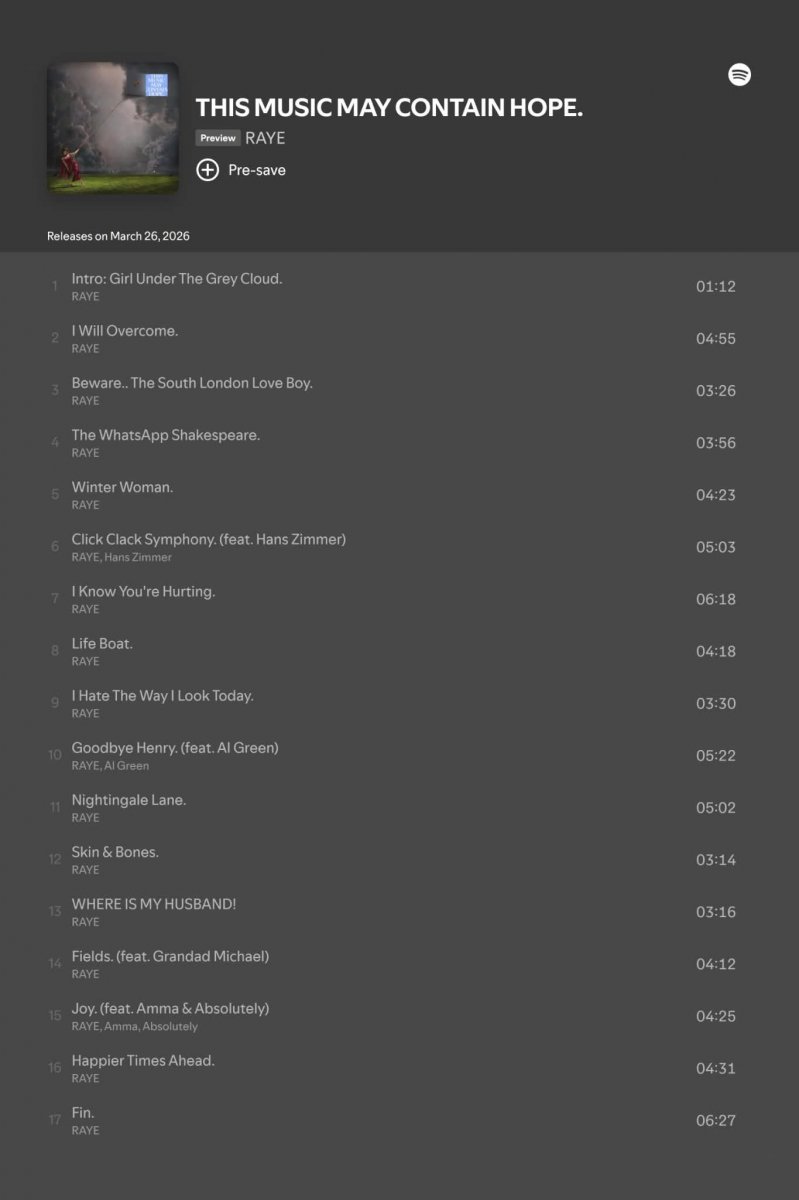The width and height of the screenshot is (799, 1200).
Task: Play Beware.. The South London Love Boy.
Action: [192, 383]
